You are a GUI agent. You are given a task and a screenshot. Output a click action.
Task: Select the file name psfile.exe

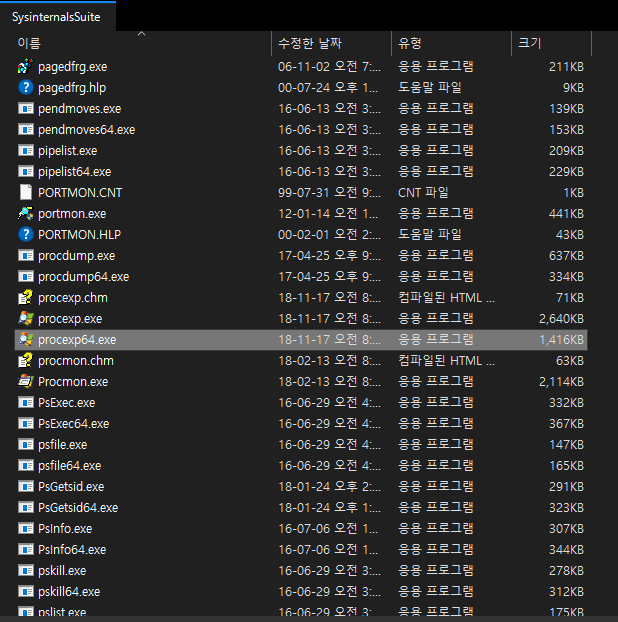63,445
